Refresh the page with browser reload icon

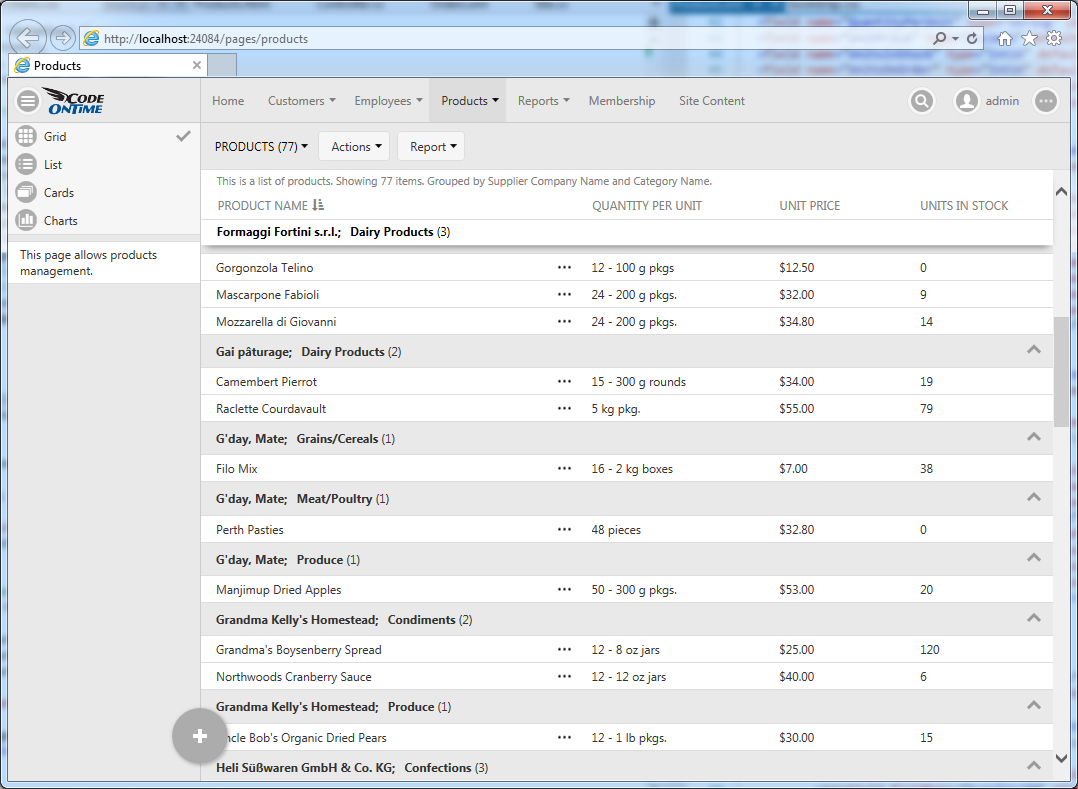972,38
